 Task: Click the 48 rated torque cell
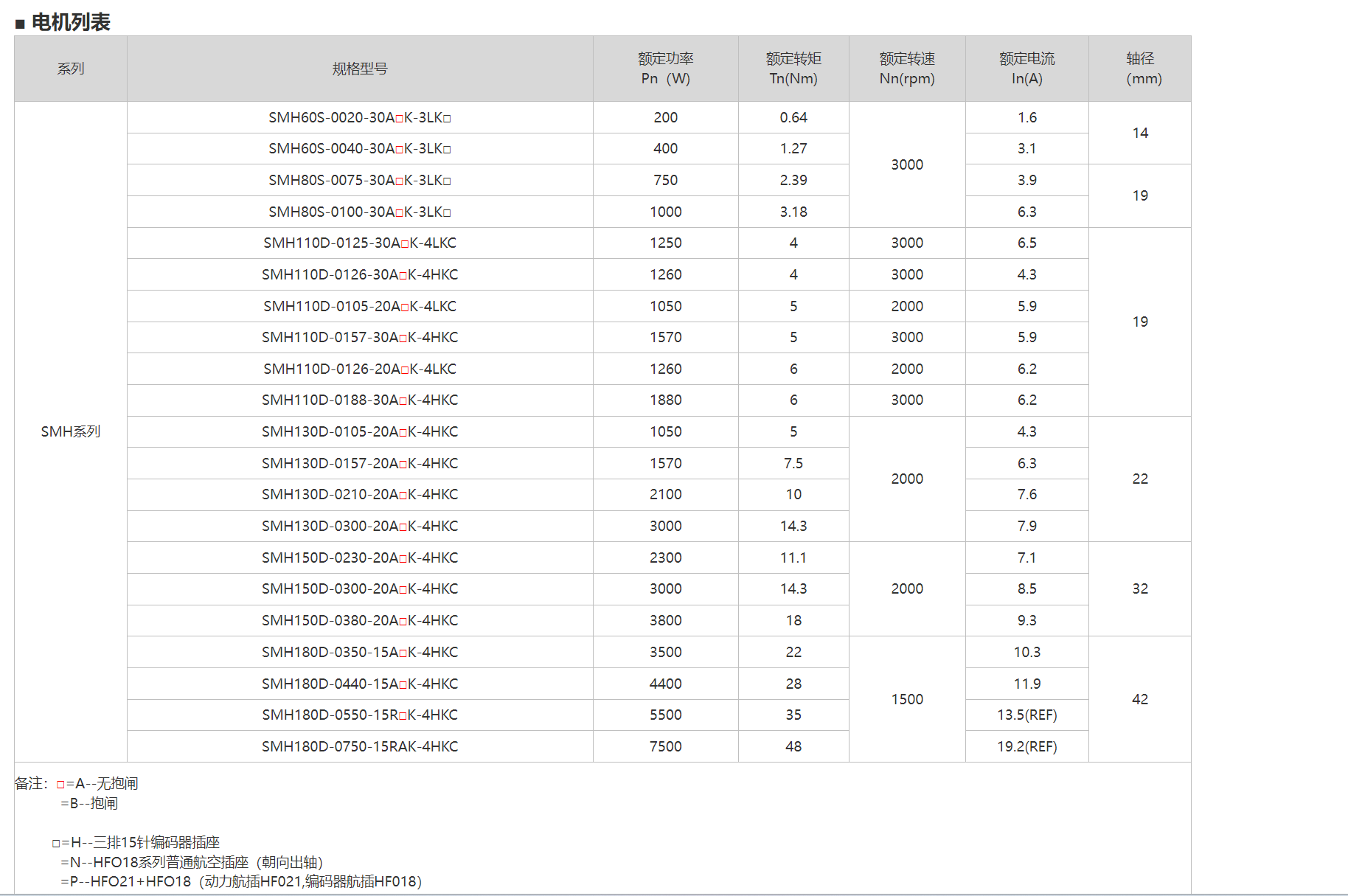coord(793,746)
